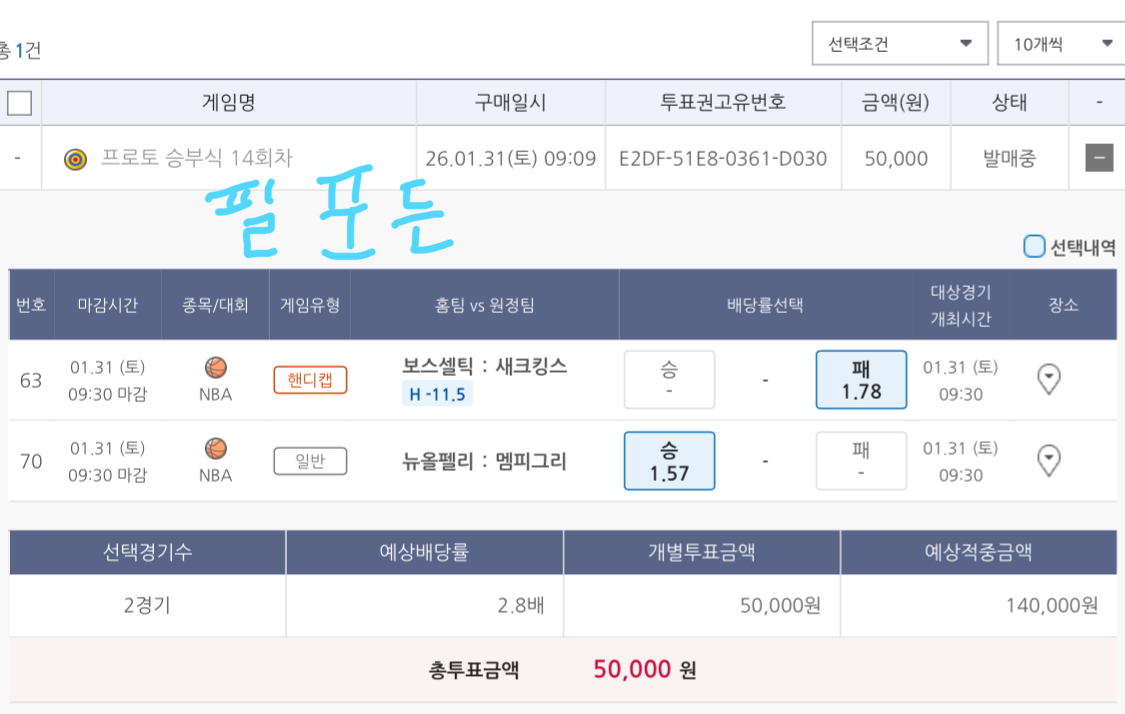Select 패 1.78 odds for game 63
This screenshot has height=714, width=1125.
coord(861,380)
